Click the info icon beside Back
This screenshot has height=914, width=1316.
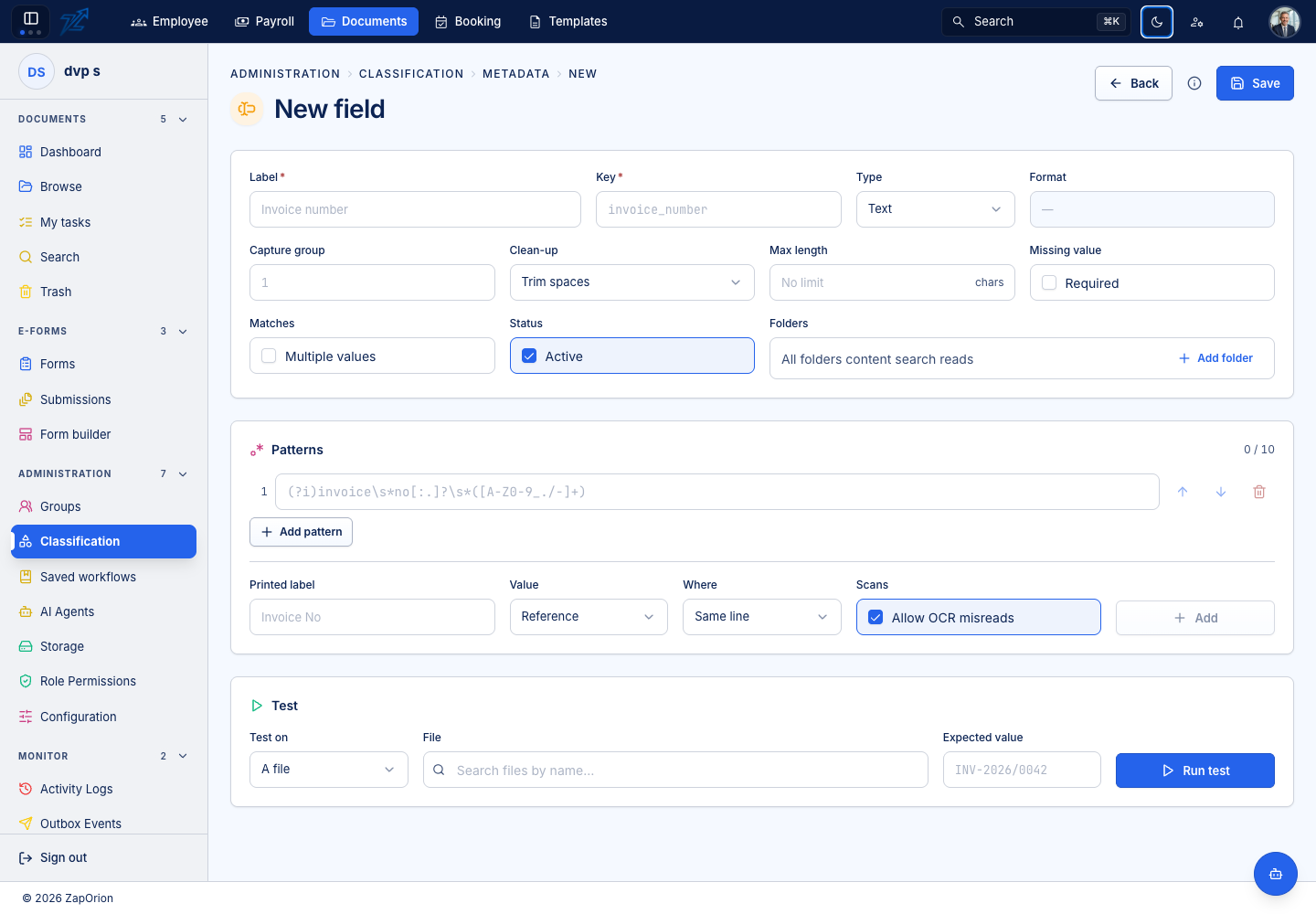click(x=1194, y=83)
